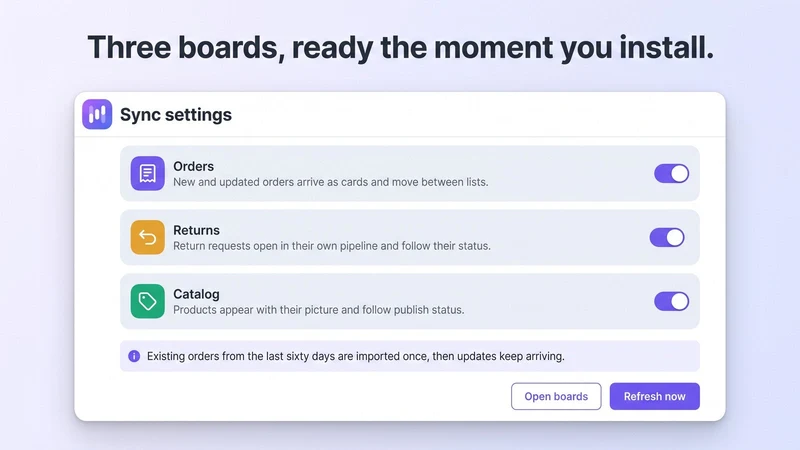800x450 pixels.
Task: Click the Returns description text
Action: 332,246
